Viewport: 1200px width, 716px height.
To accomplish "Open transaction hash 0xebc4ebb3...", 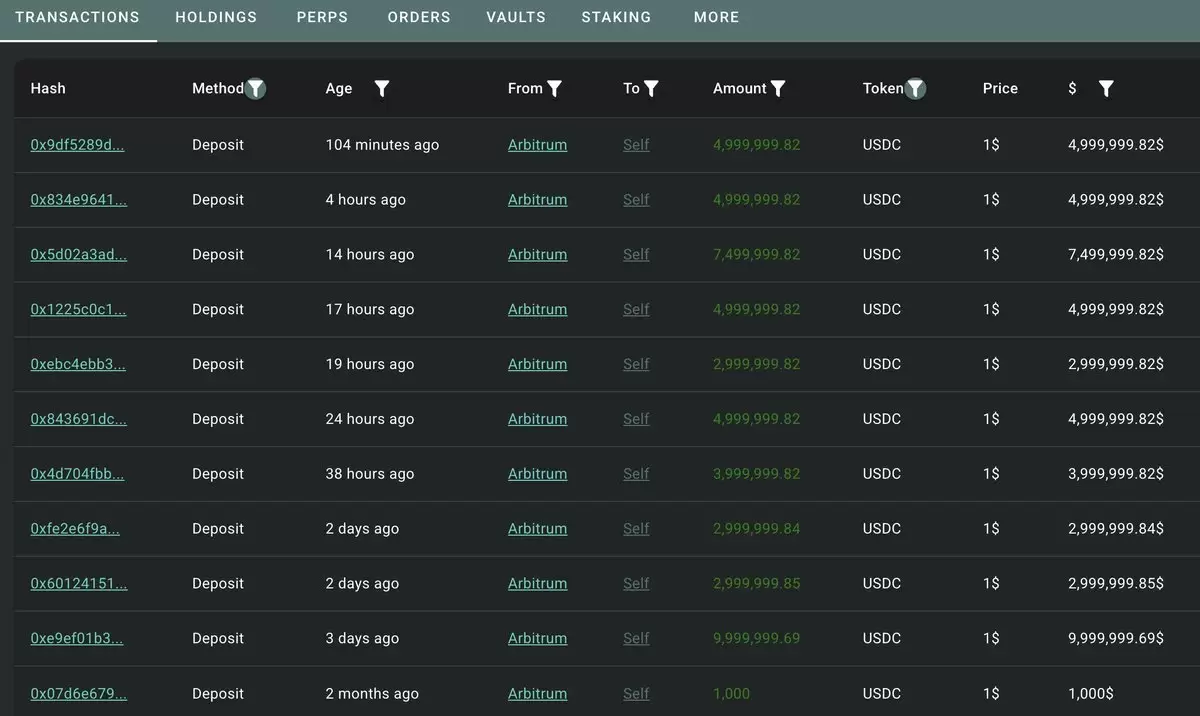I will (x=78, y=365).
